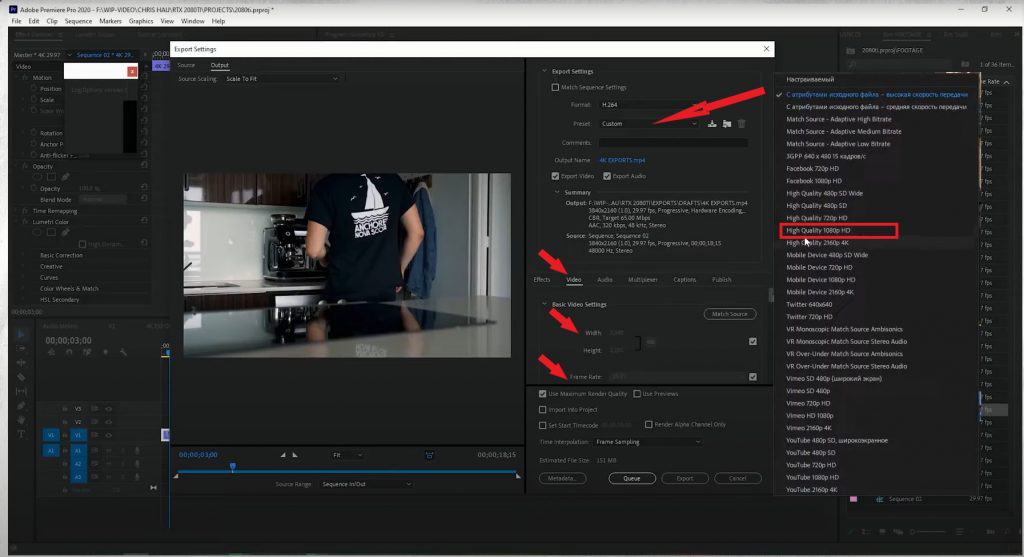The image size is (1024, 557).
Task: Open the Sequence menu
Action: click(x=78, y=21)
